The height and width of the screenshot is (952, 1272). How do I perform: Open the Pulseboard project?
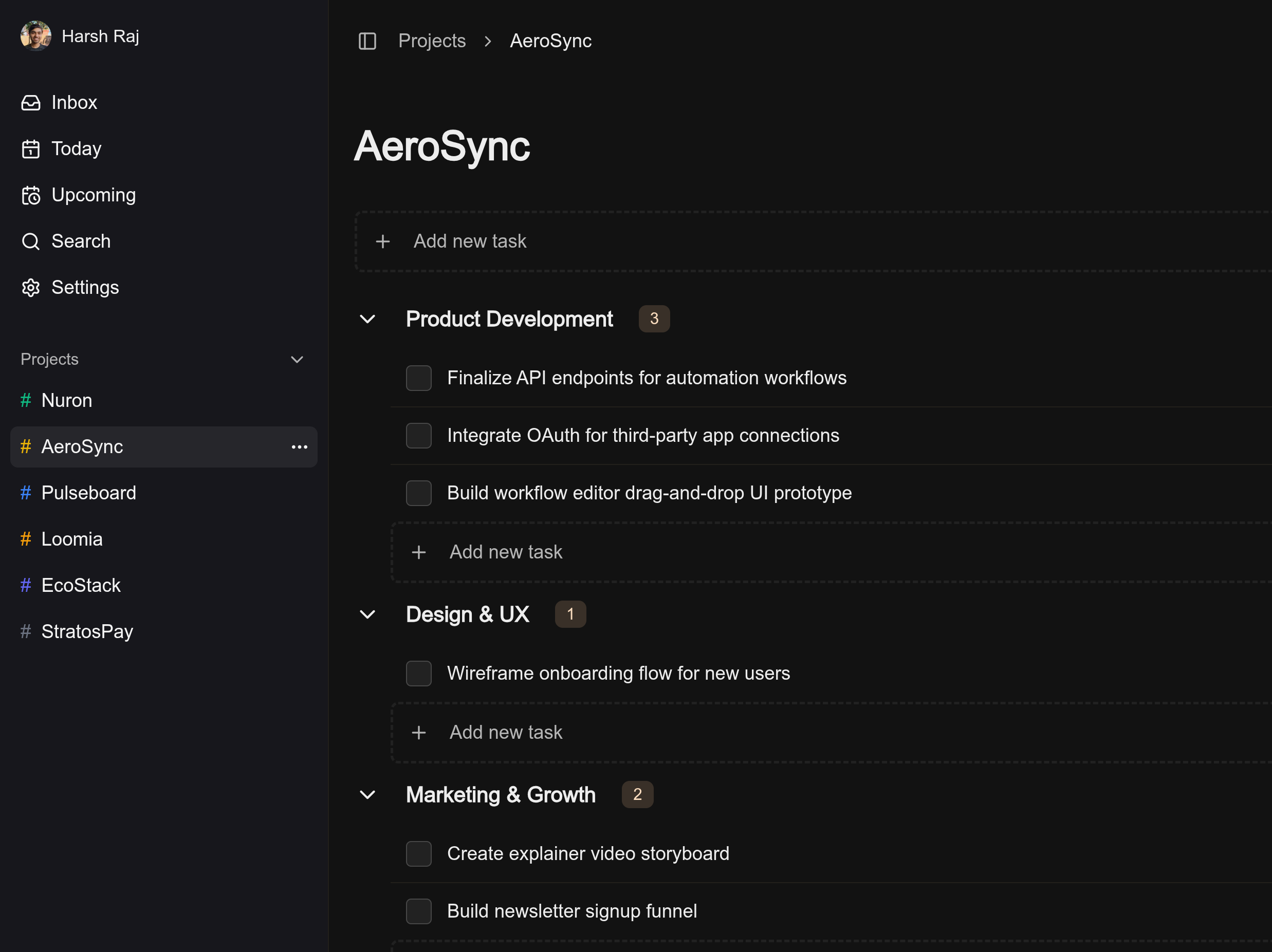(x=88, y=493)
